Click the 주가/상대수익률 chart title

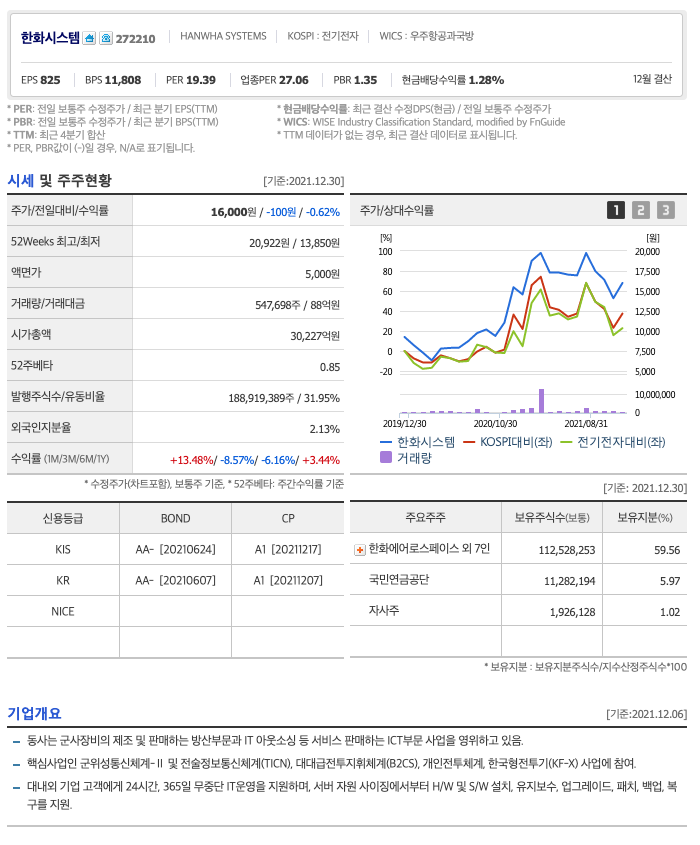point(397,211)
